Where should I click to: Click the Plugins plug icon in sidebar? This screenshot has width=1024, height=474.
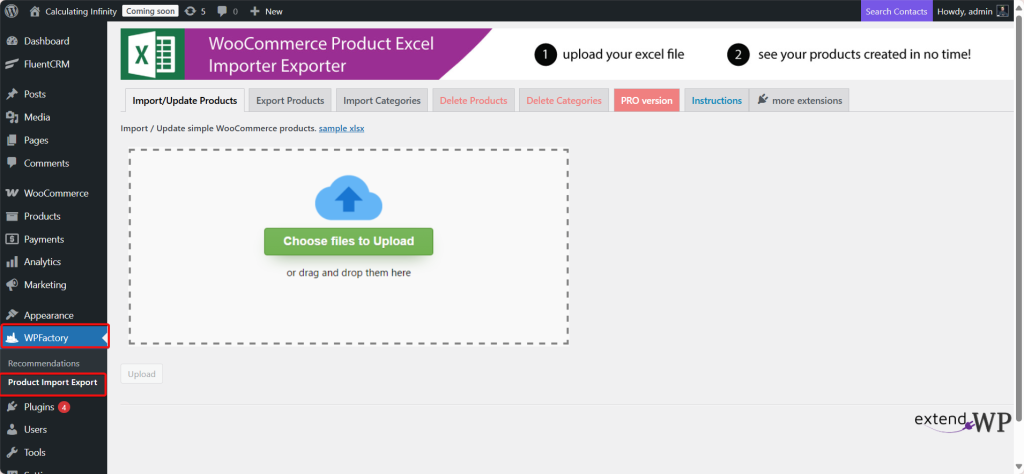(12, 407)
